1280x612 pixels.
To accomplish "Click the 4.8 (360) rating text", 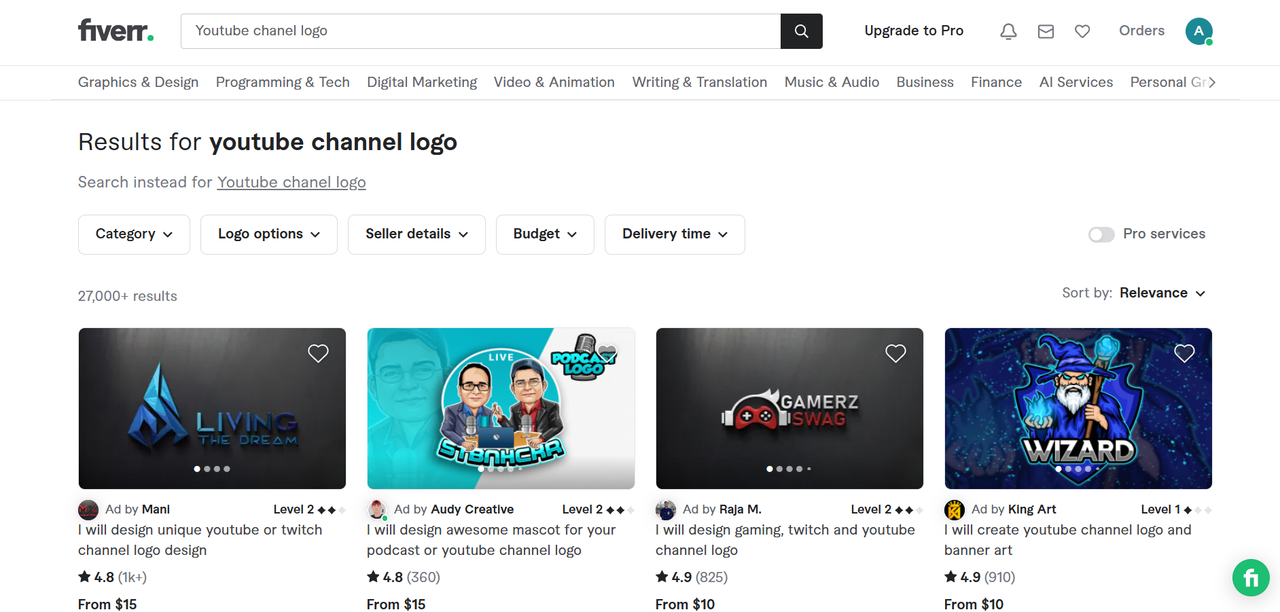I will (x=403, y=577).
